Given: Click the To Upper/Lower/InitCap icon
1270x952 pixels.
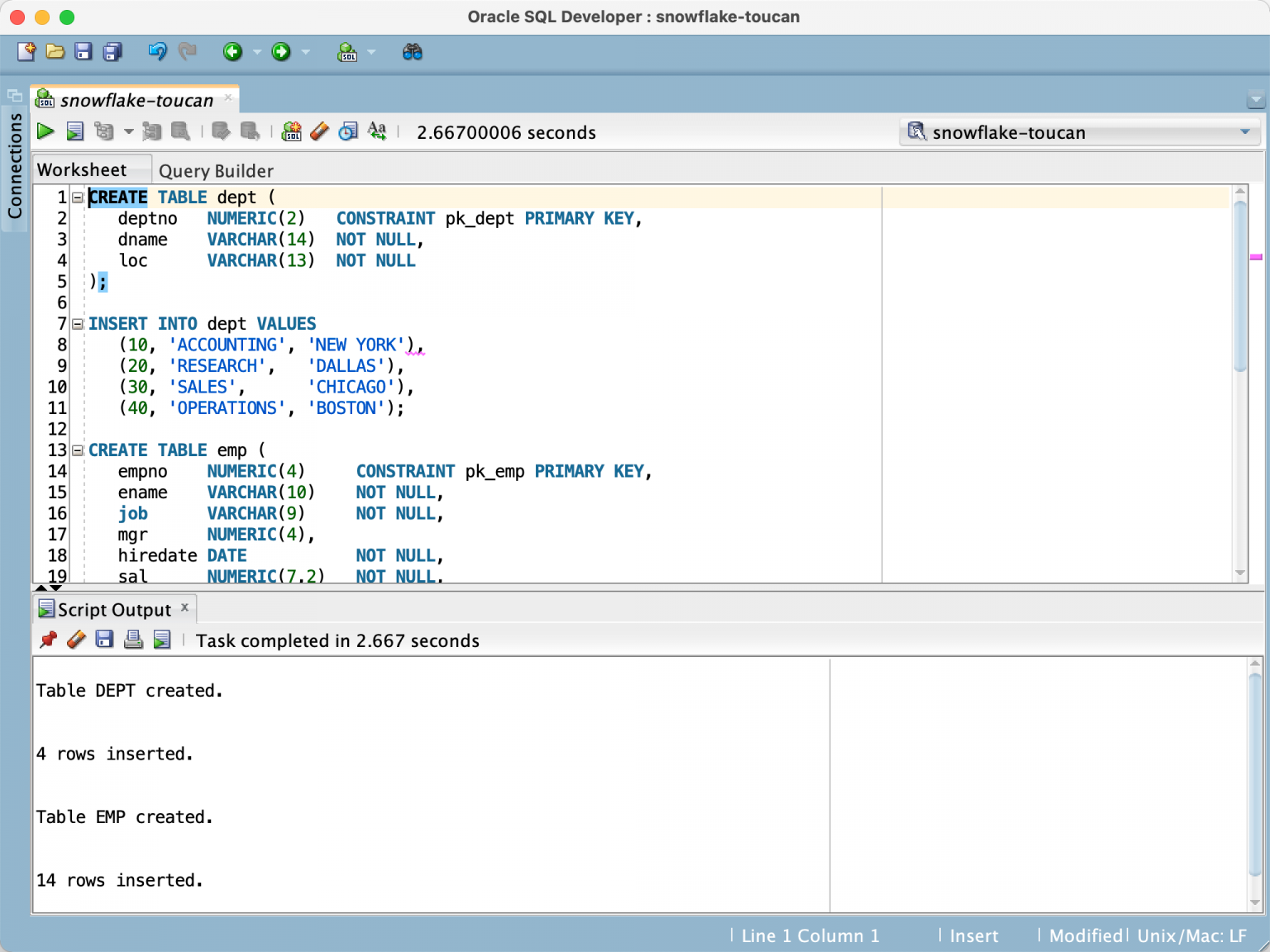Looking at the screenshot, I should (x=377, y=131).
